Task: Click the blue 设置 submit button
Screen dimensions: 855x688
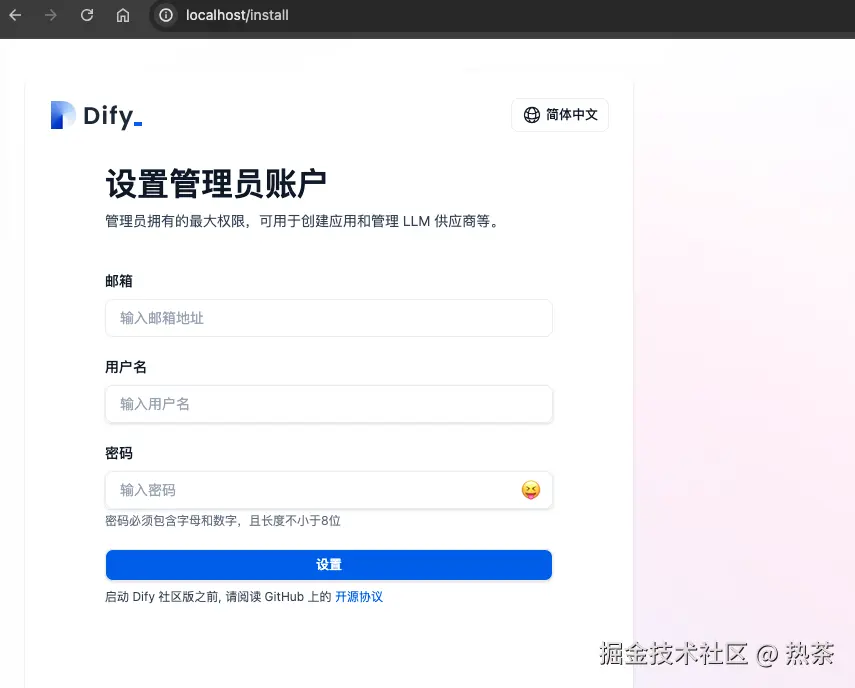Action: pos(329,565)
